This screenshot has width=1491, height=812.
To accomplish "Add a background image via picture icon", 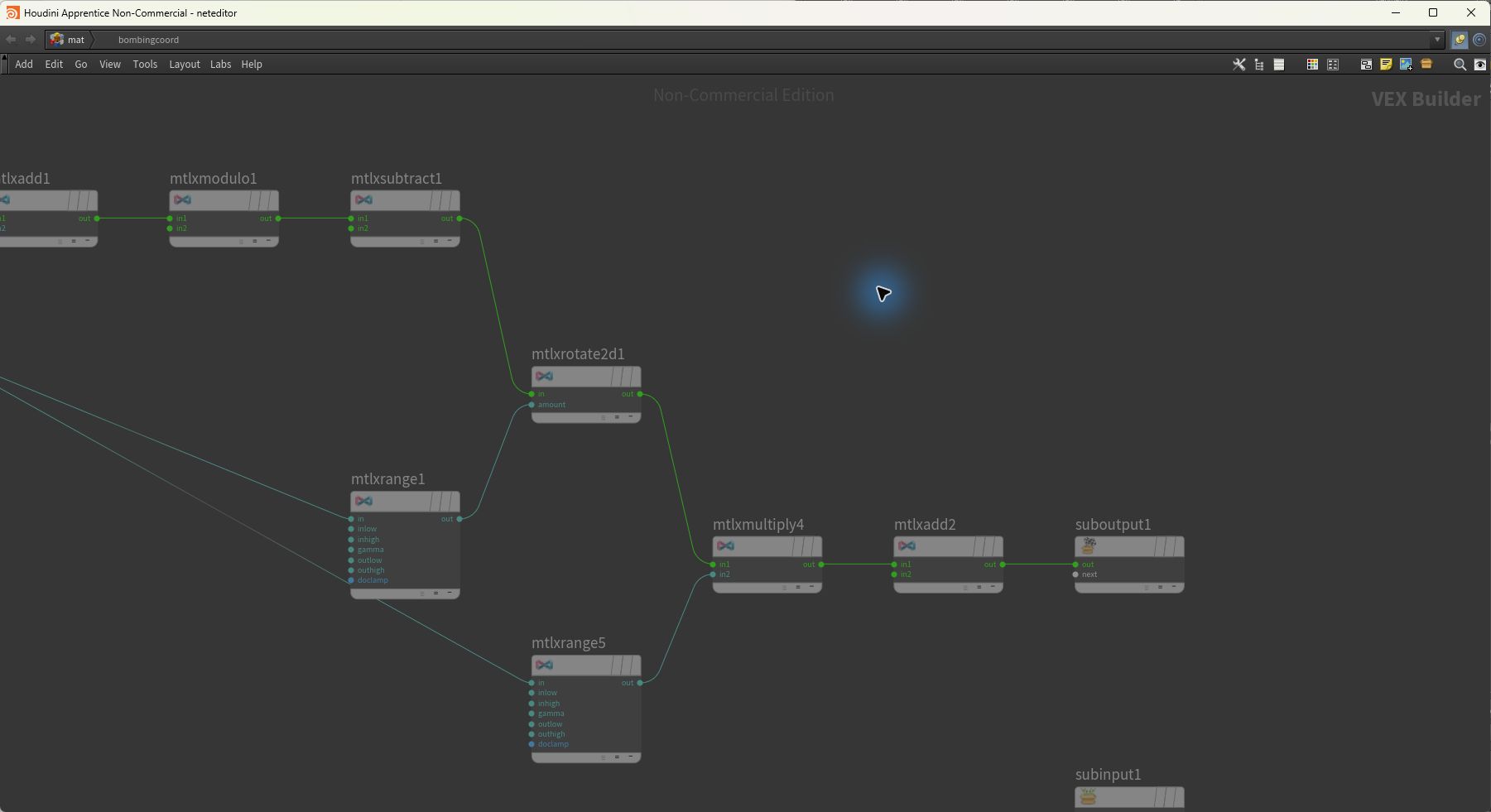I will [x=1406, y=65].
